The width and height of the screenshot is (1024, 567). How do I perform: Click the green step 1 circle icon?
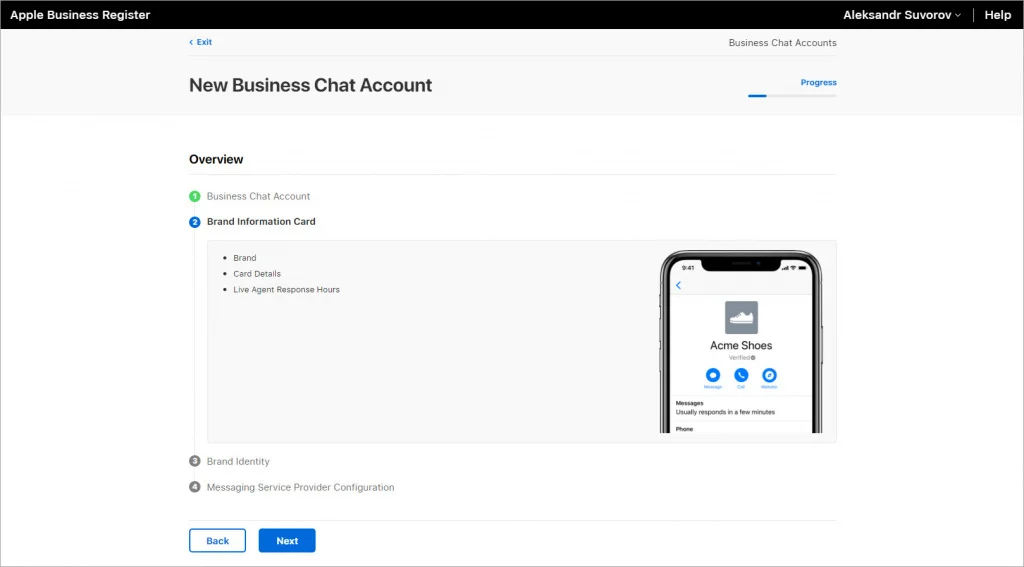click(195, 196)
